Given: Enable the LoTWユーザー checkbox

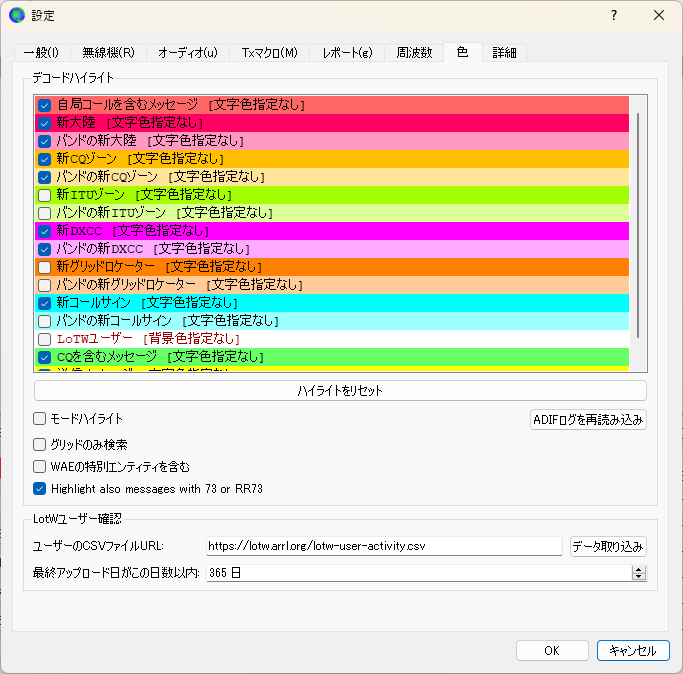Looking at the screenshot, I should click(x=44, y=339).
